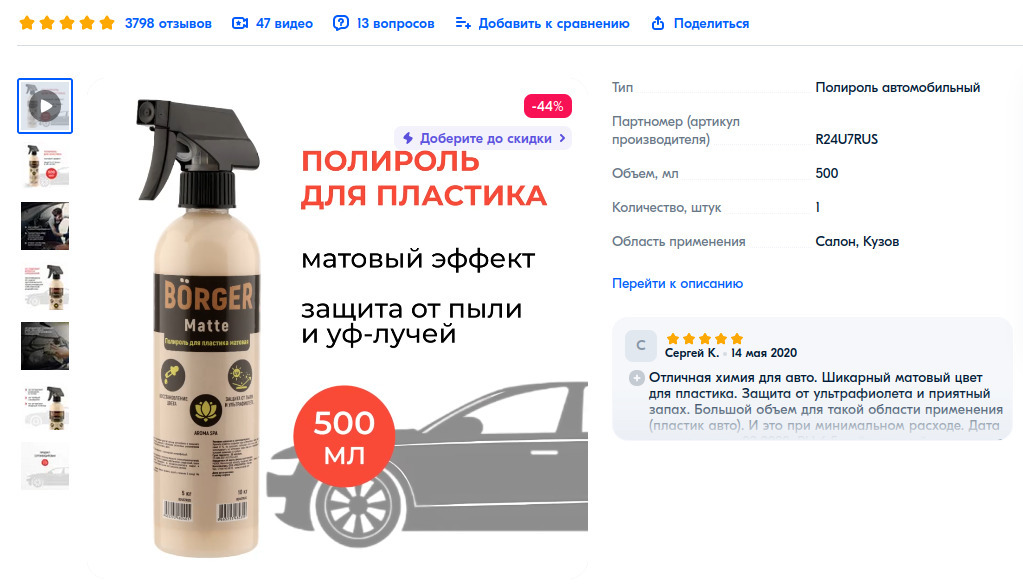Select Добавить к сравнению

pos(554,23)
